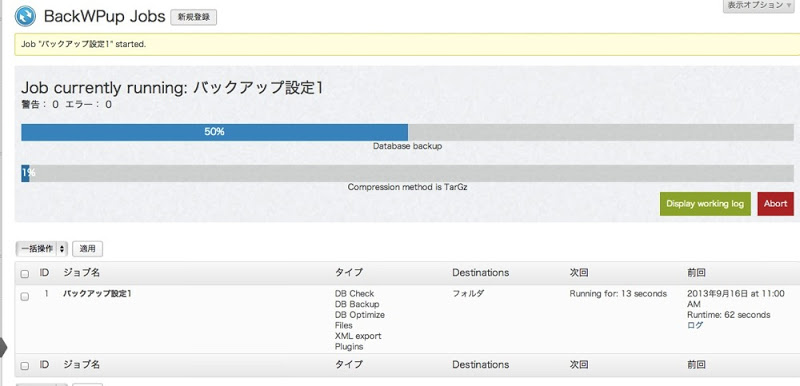Click the 'Files' type entry
Viewport: 800px width, 386px height.
pos(343,325)
